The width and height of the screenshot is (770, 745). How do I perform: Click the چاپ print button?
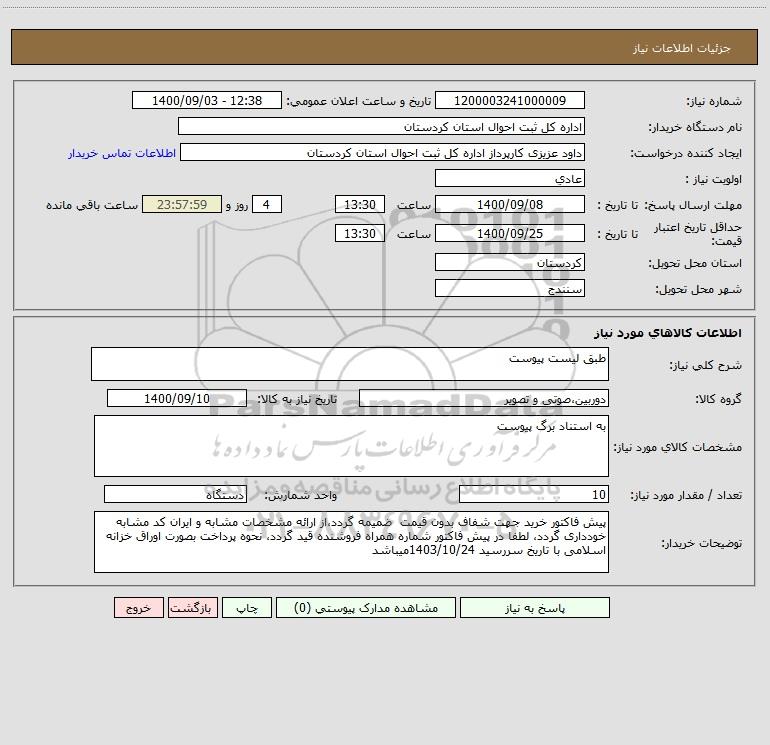click(247, 608)
